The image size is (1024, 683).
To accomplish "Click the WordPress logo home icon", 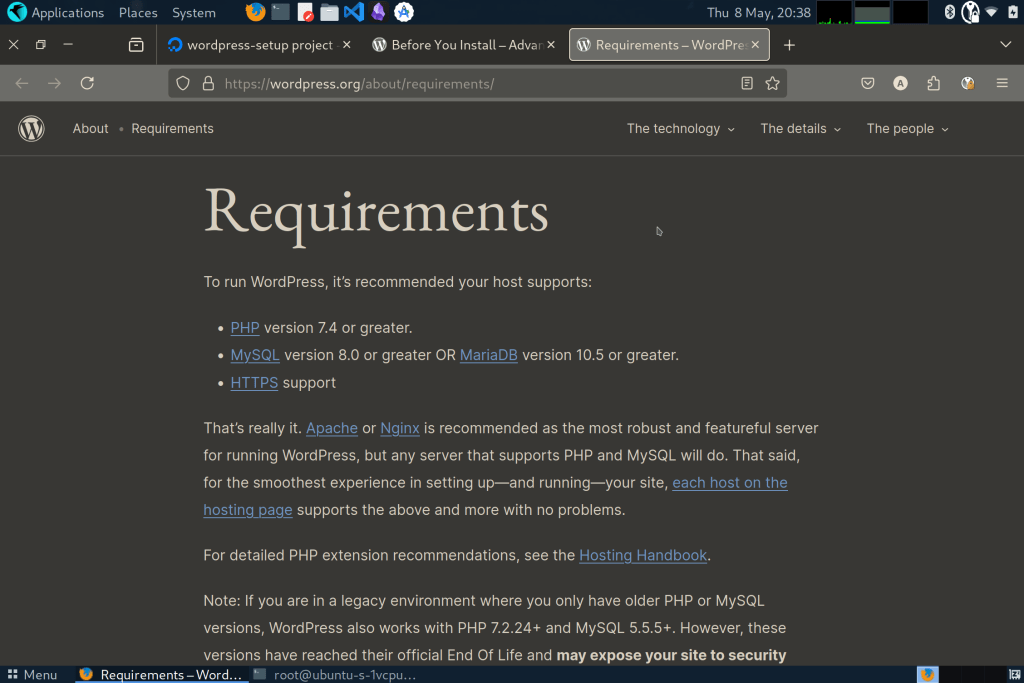I will 31,128.
